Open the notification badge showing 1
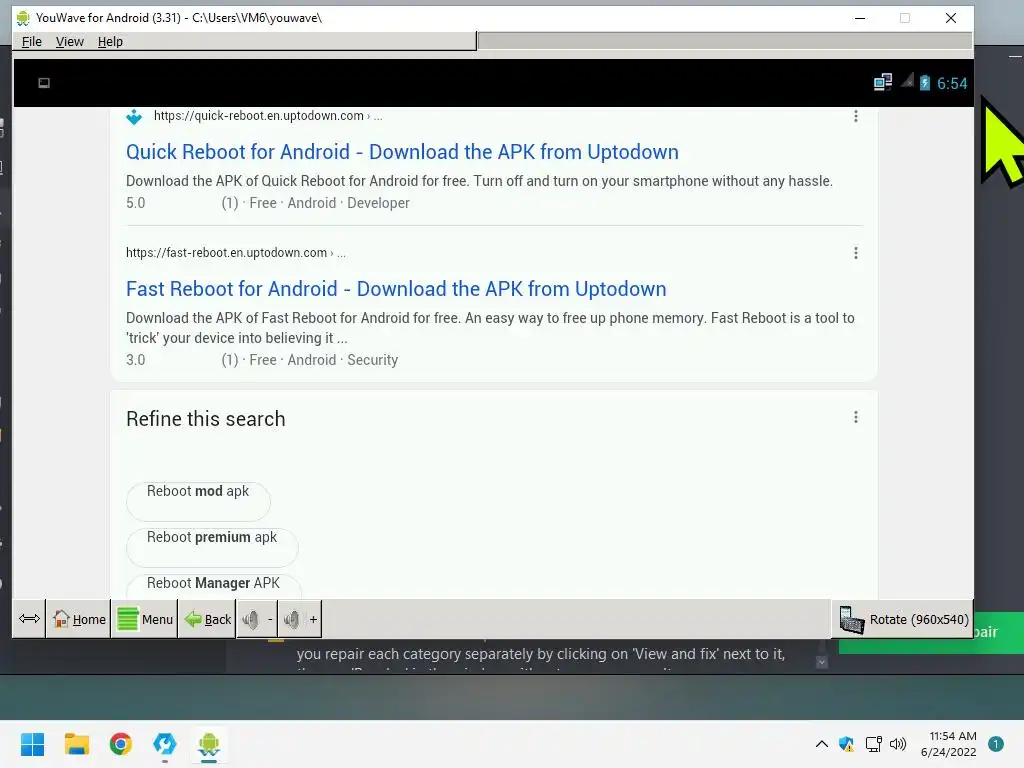 [x=995, y=744]
